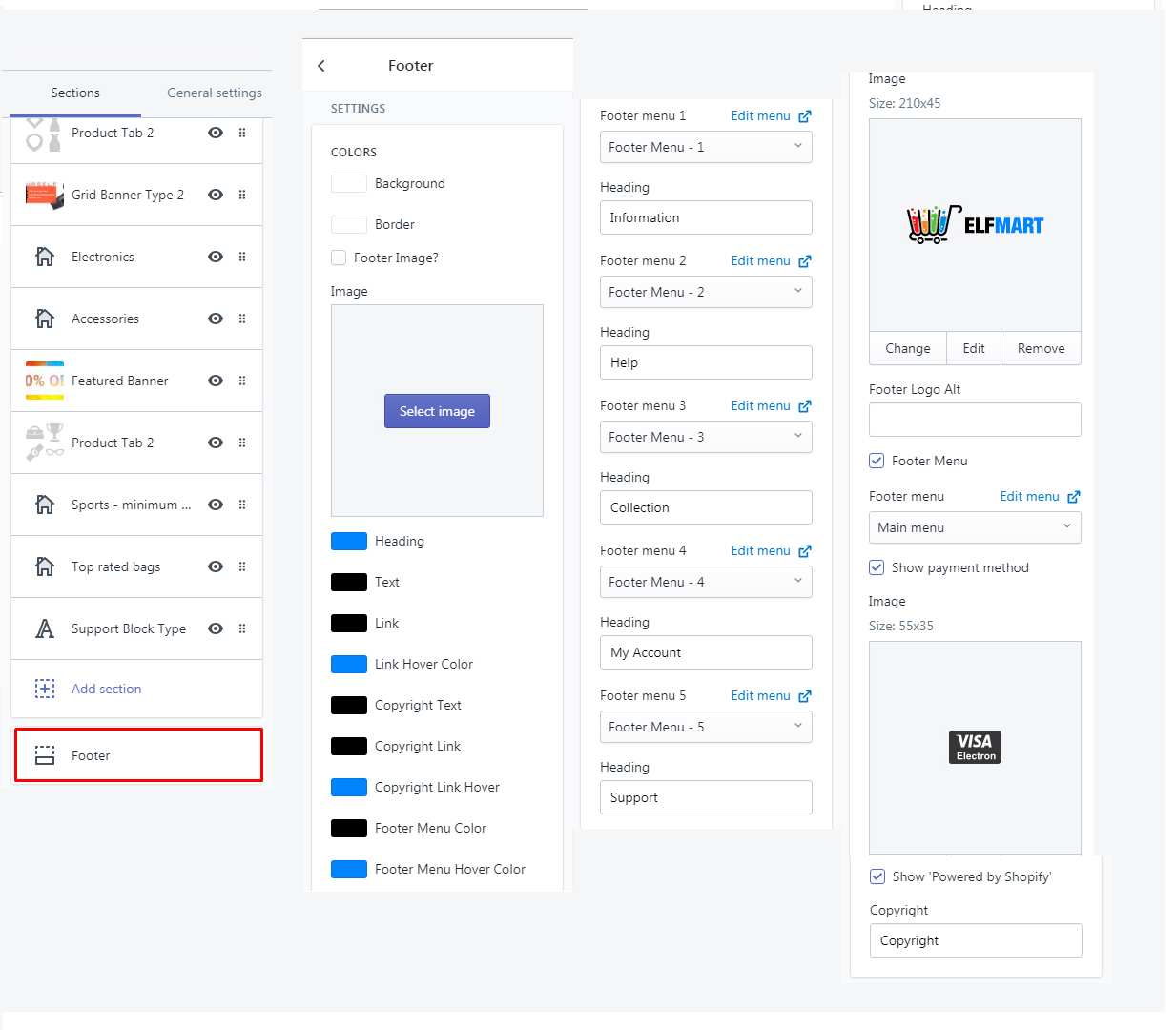Expand the Footer Menu - 4 dropdown

click(x=706, y=582)
